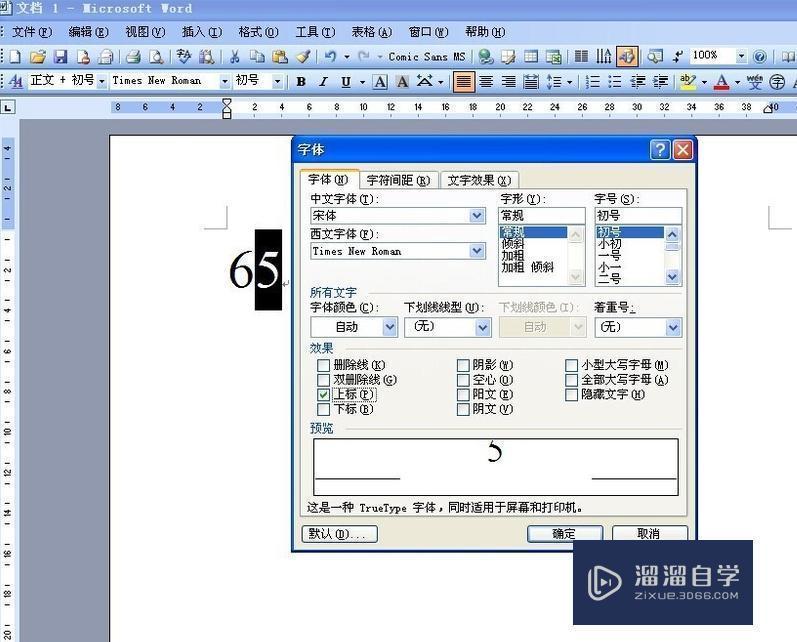Enable the 阴影 shadow checkbox
This screenshot has width=797, height=642.
(463, 365)
